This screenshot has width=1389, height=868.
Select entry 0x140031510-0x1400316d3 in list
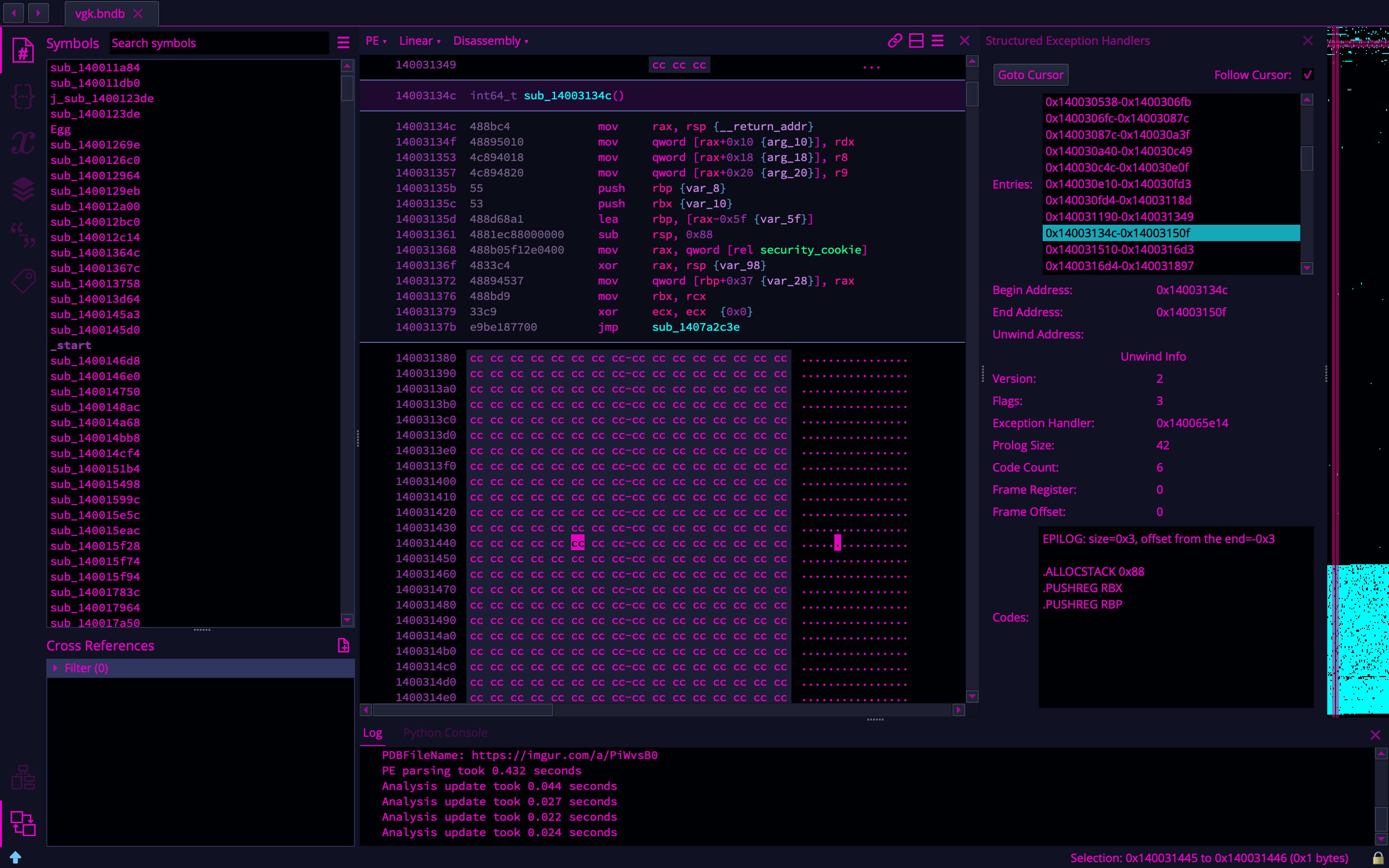coord(1119,250)
